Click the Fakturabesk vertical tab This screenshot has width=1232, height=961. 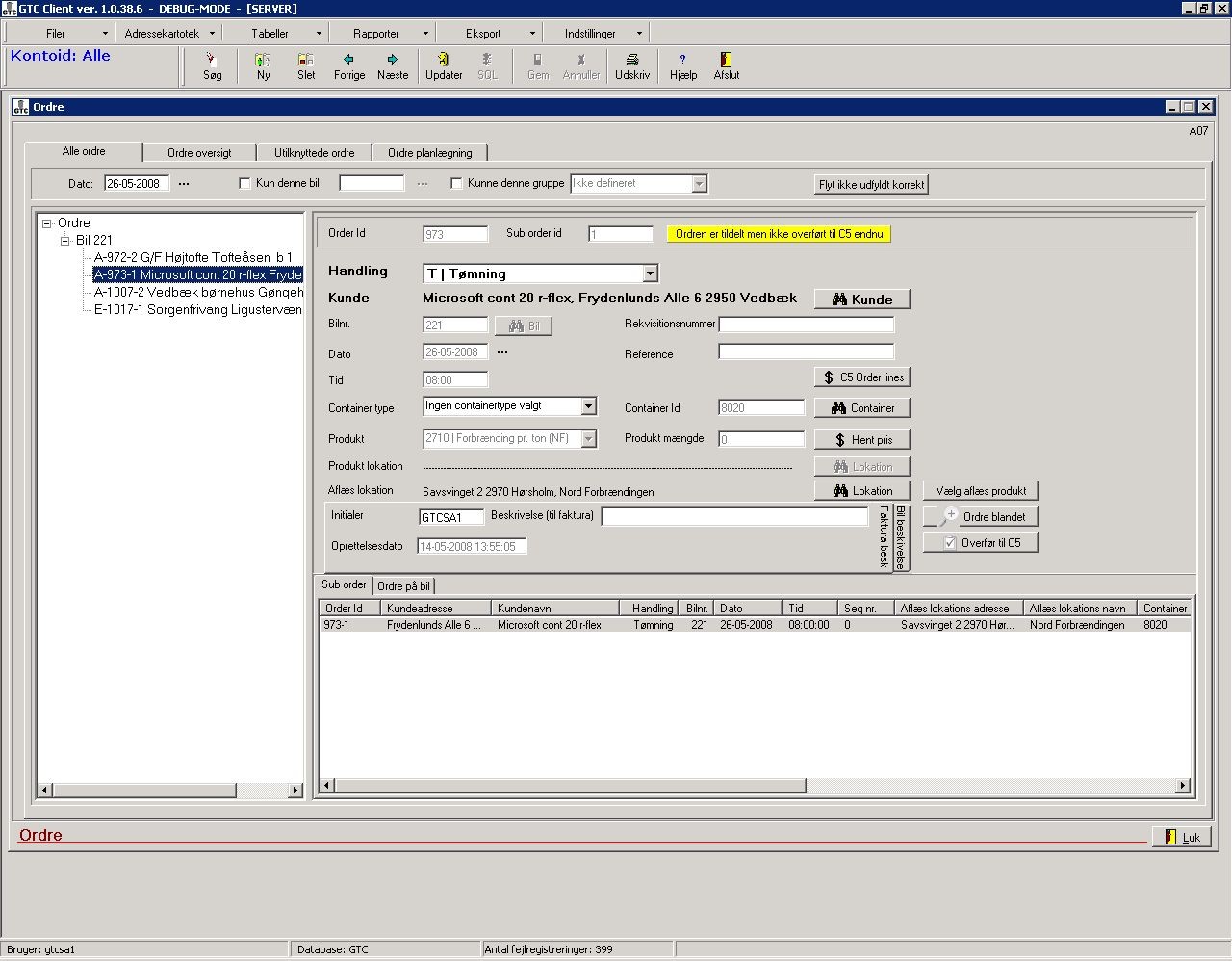[884, 537]
